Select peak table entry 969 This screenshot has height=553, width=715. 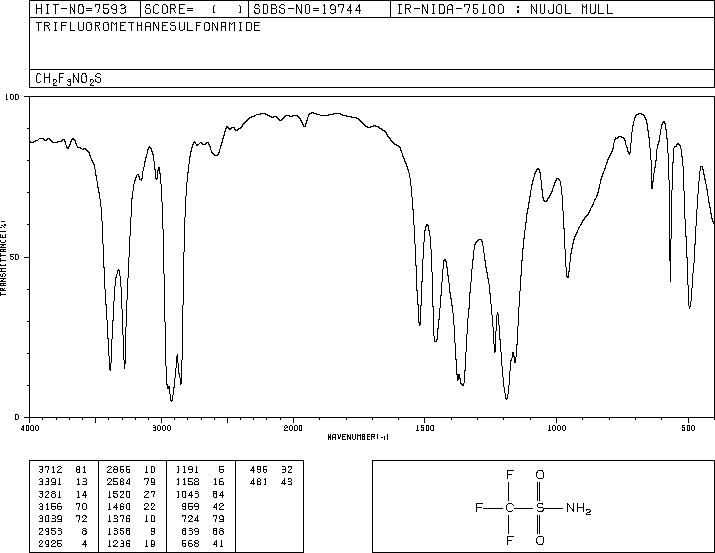point(190,506)
